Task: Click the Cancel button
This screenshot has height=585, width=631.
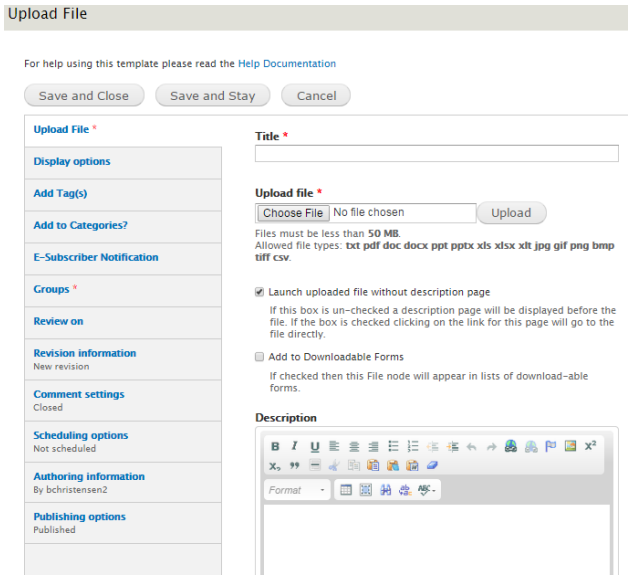Action: tap(316, 96)
